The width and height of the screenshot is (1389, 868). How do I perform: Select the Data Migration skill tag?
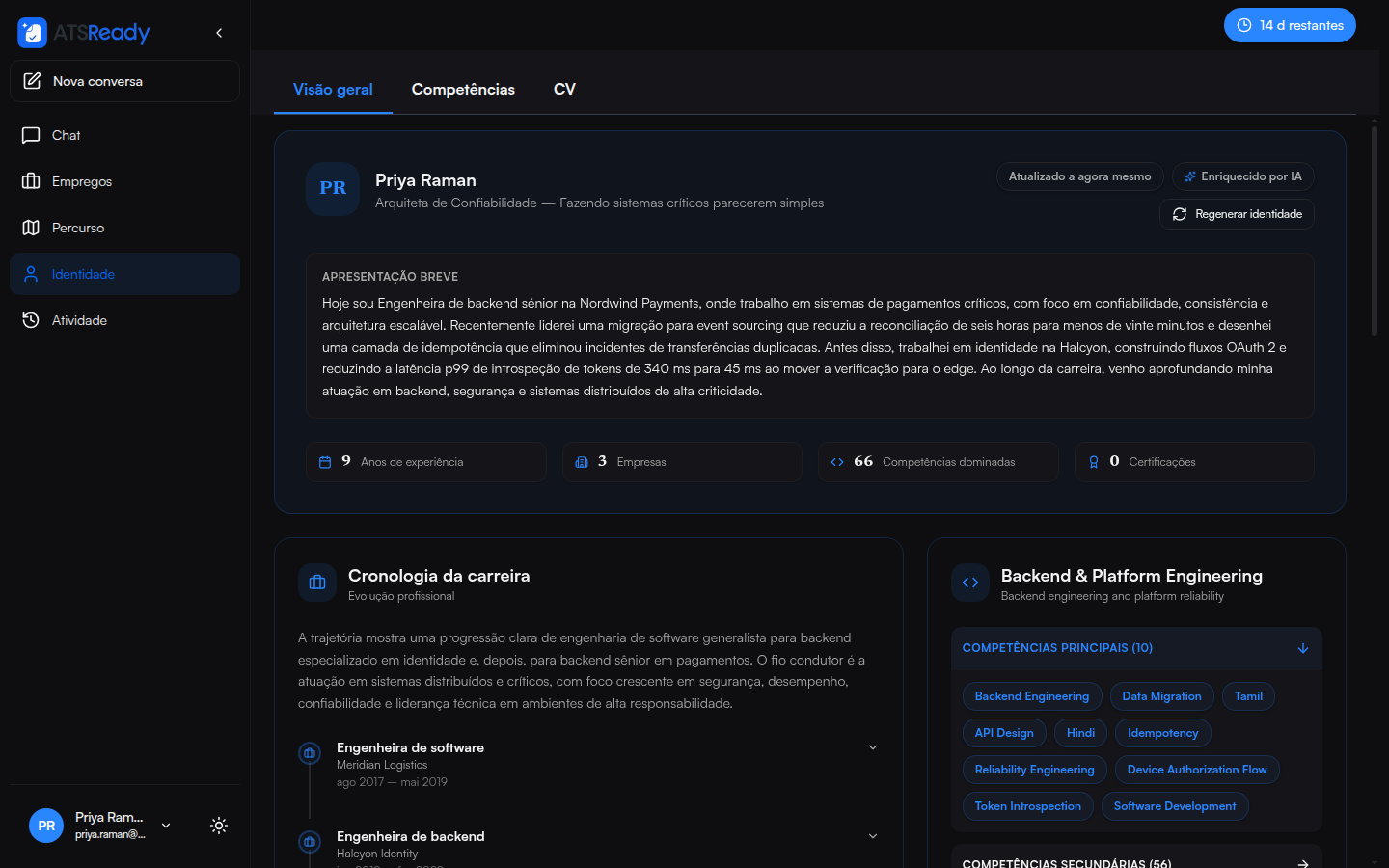[x=1161, y=696]
